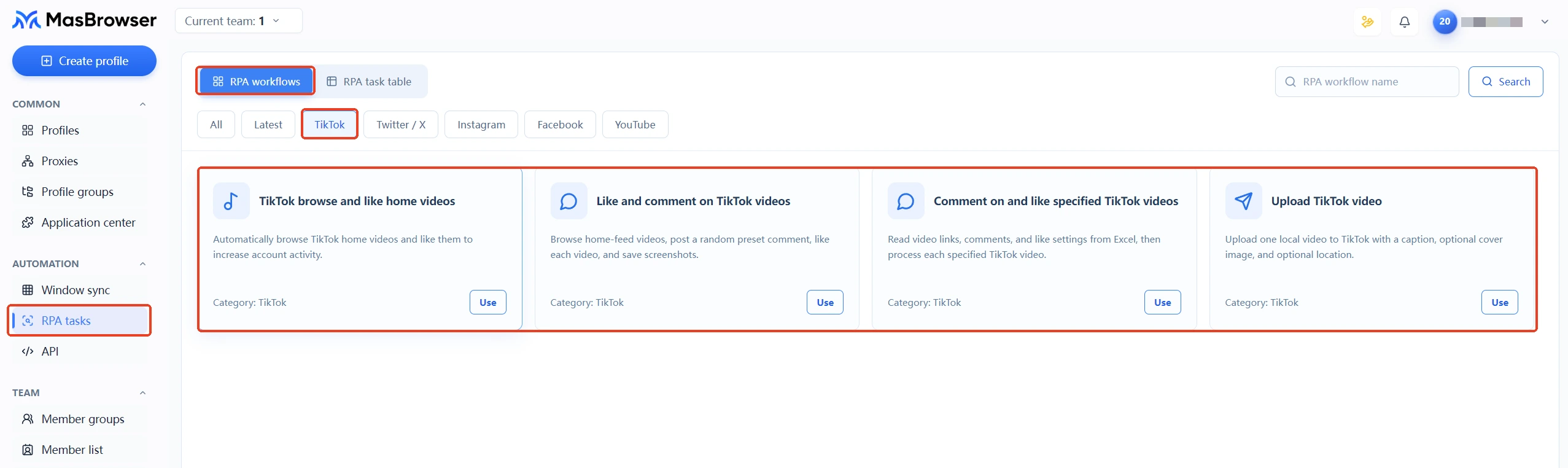Switch to the RPA task table tab
The width and height of the screenshot is (1568, 468).
click(x=369, y=81)
